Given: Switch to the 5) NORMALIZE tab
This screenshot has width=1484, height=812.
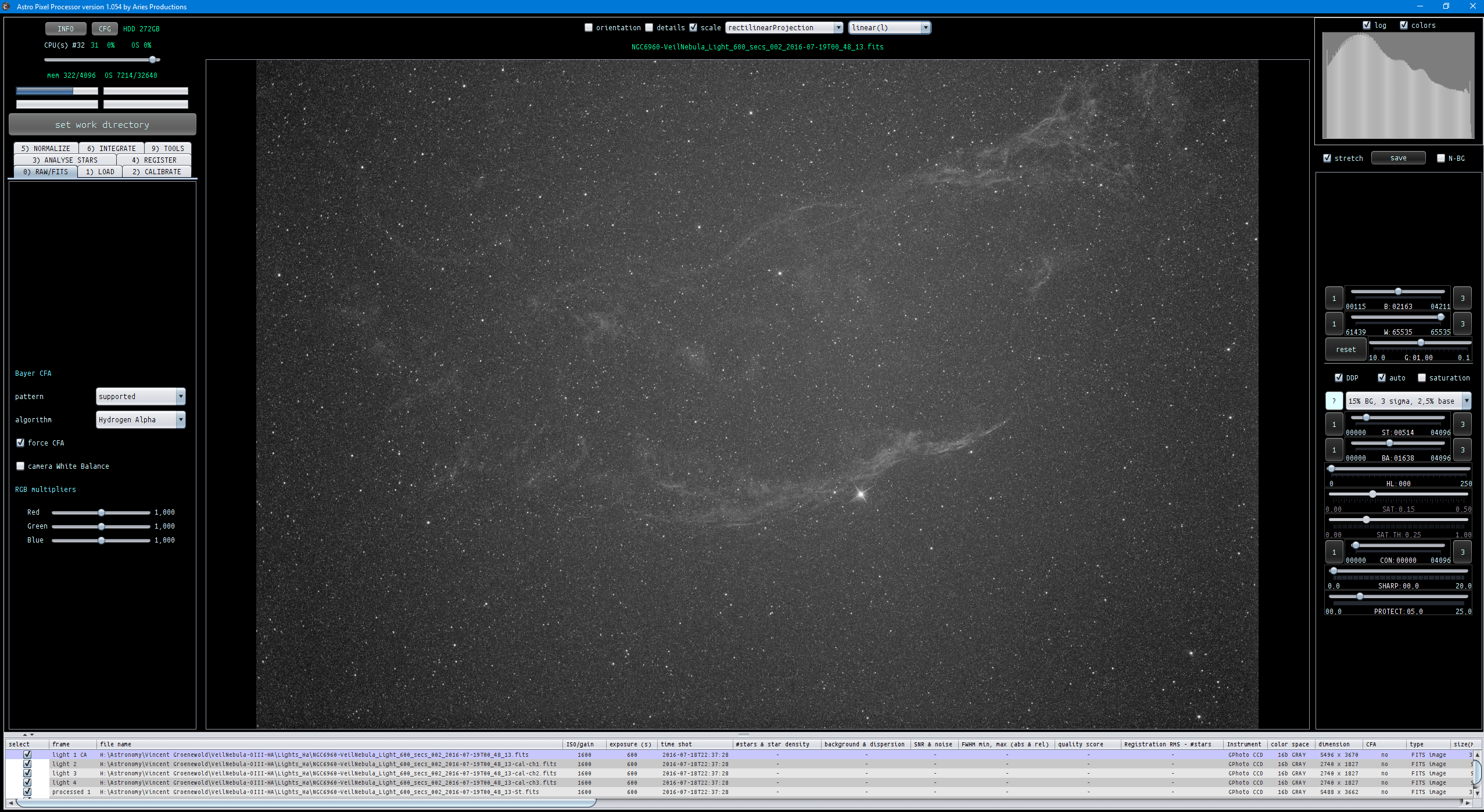Looking at the screenshot, I should coord(46,148).
